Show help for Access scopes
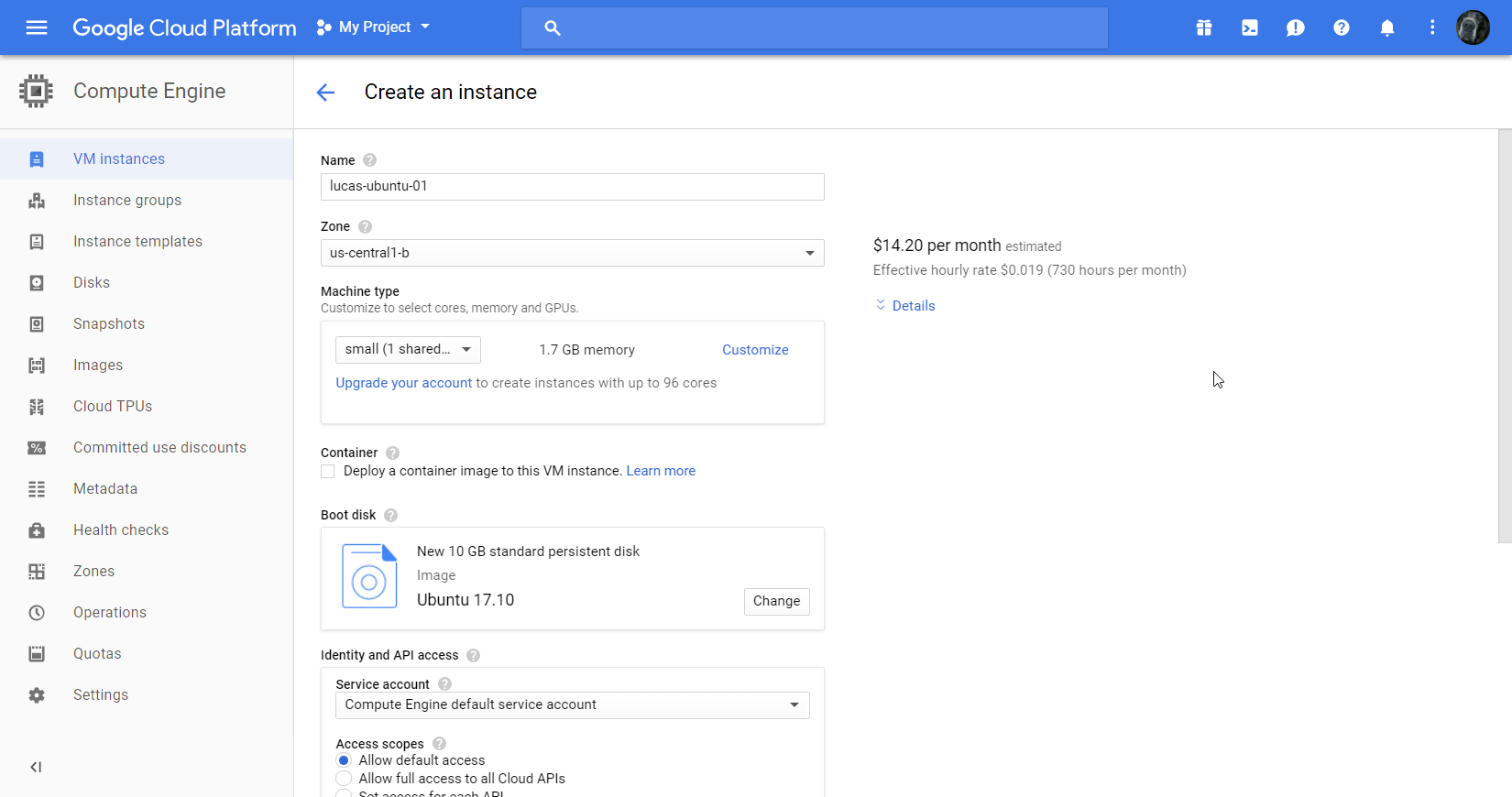Viewport: 1512px width, 797px height. pyautogui.click(x=439, y=744)
